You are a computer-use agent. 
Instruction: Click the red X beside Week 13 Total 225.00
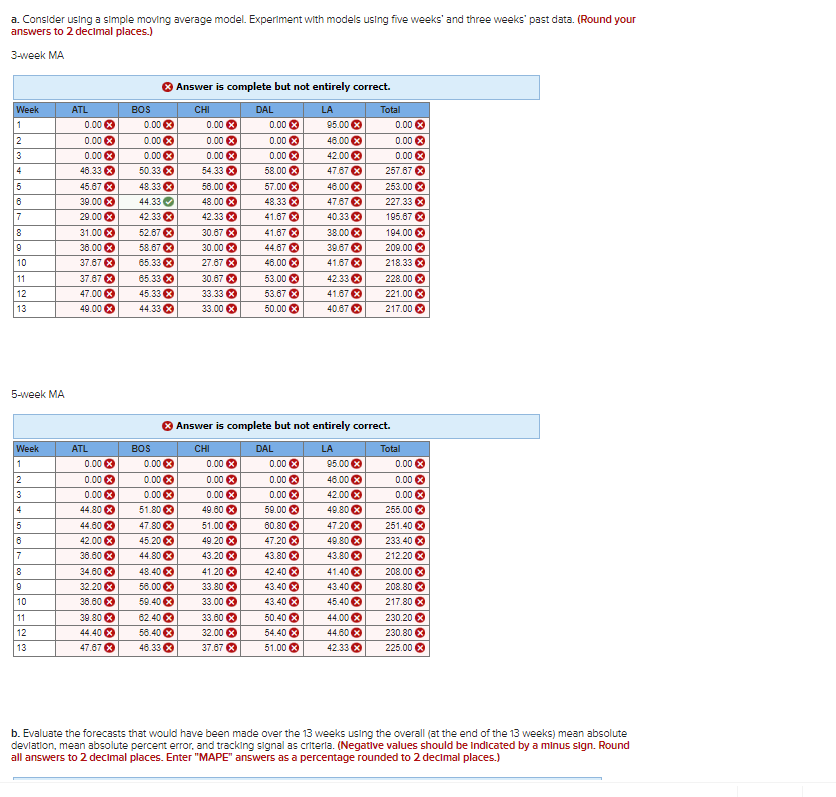[x=421, y=647]
